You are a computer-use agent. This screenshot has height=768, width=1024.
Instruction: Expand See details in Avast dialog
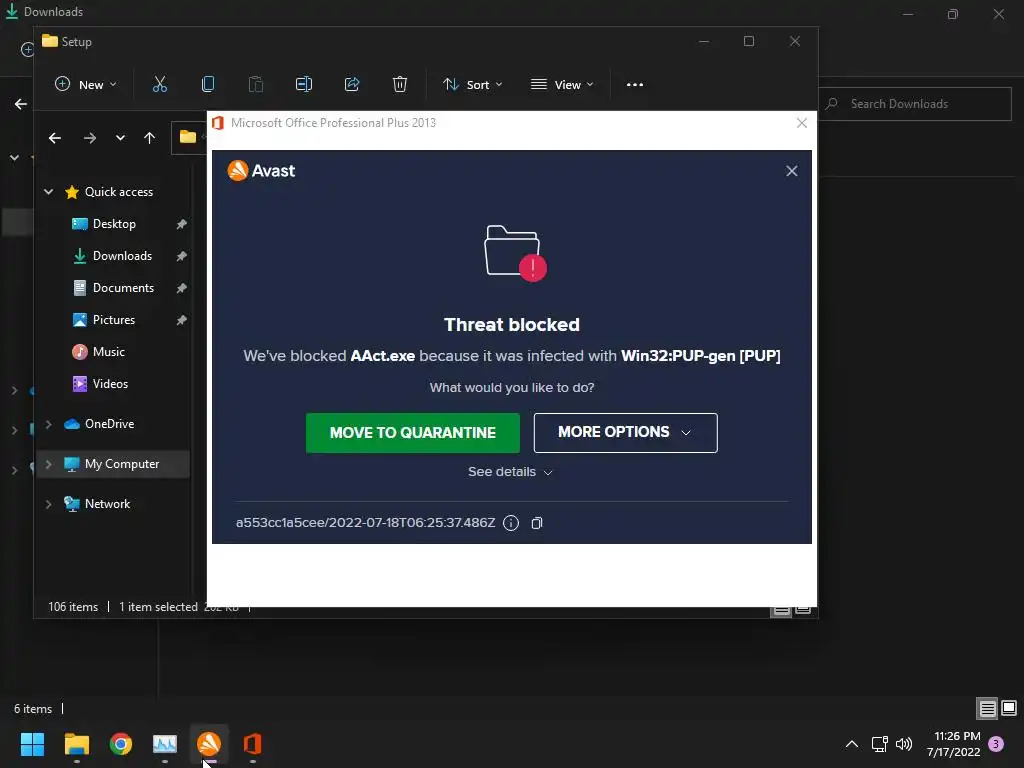pos(510,472)
